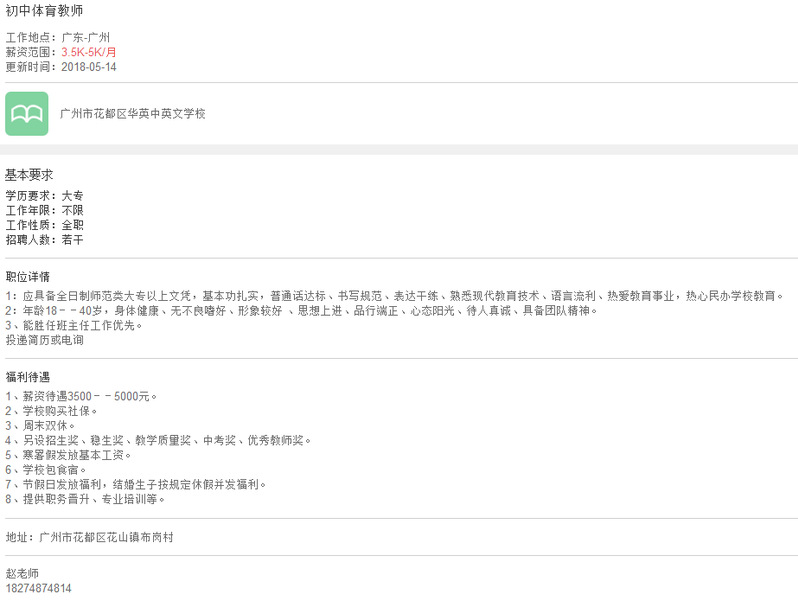Screen dimensions: 798x607
Task: Click benefit line 学校购买社保
Action: [x=51, y=411]
